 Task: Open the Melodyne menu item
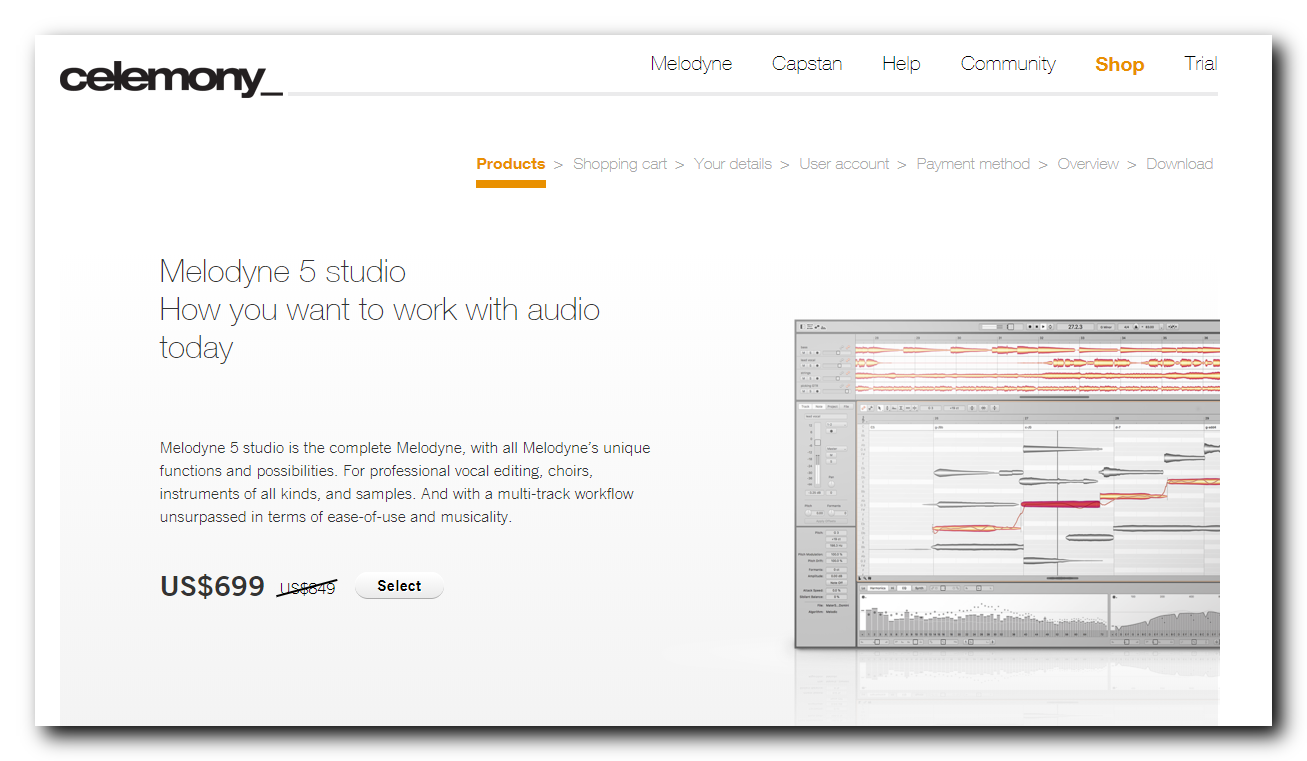(x=691, y=64)
